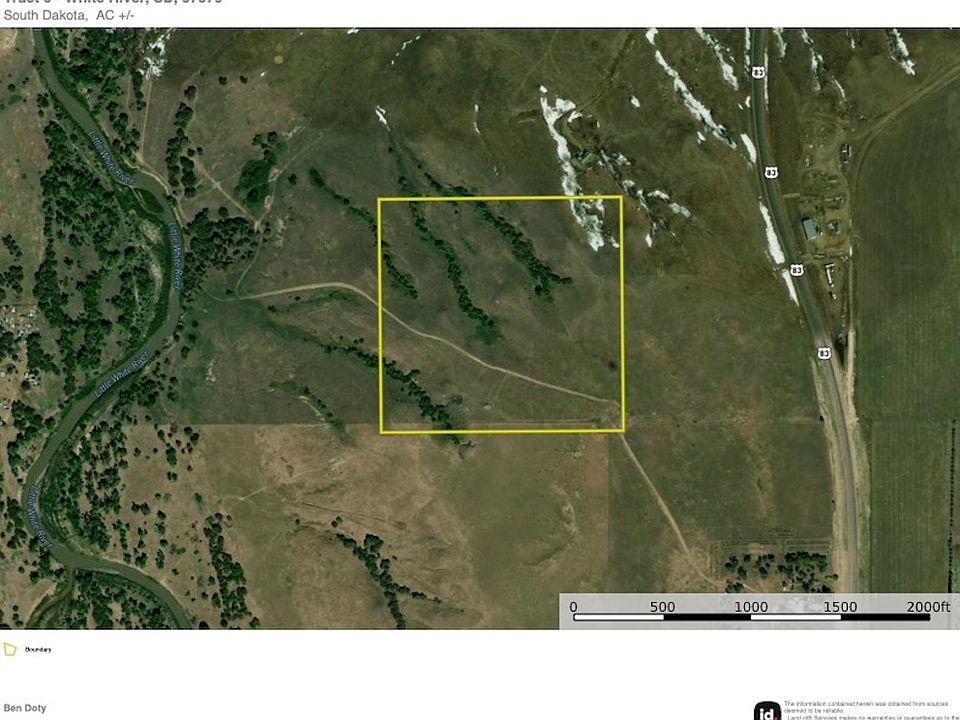Click the black 'id.' logo icon

767,711
